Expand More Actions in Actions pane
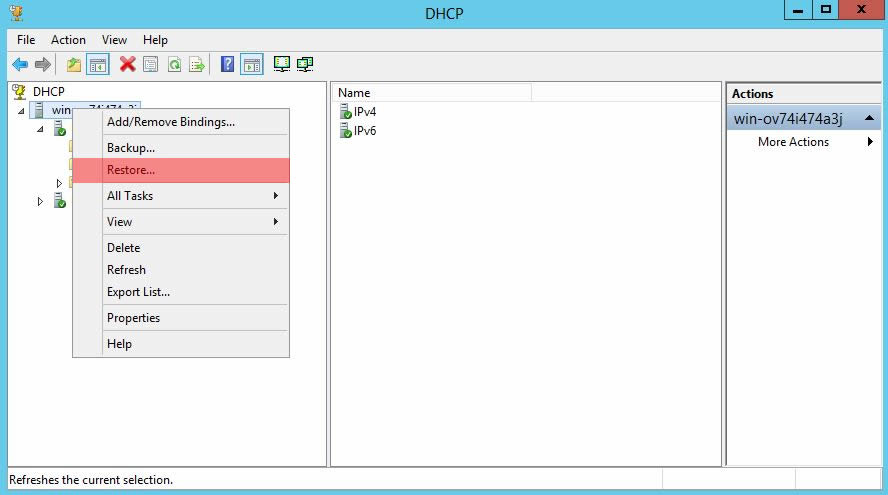 click(794, 142)
